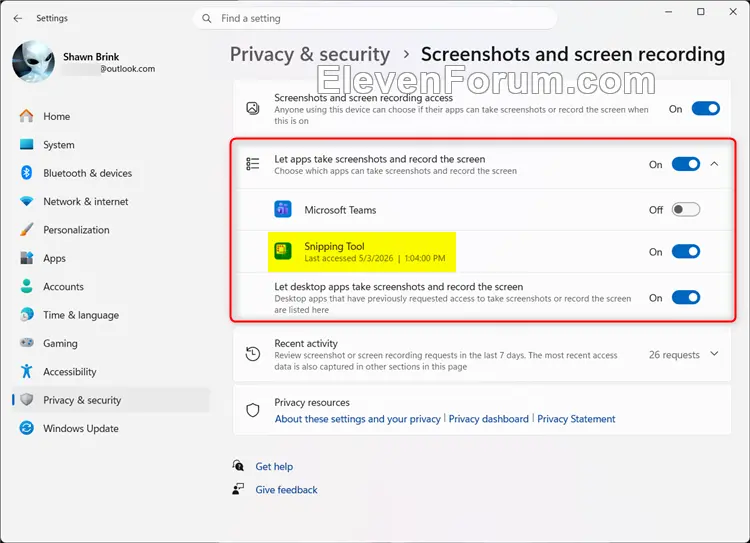The height and width of the screenshot is (543, 750).
Task: Click Snipping Tool last accessed timestamp
Action: pyautogui.click(x=375, y=258)
